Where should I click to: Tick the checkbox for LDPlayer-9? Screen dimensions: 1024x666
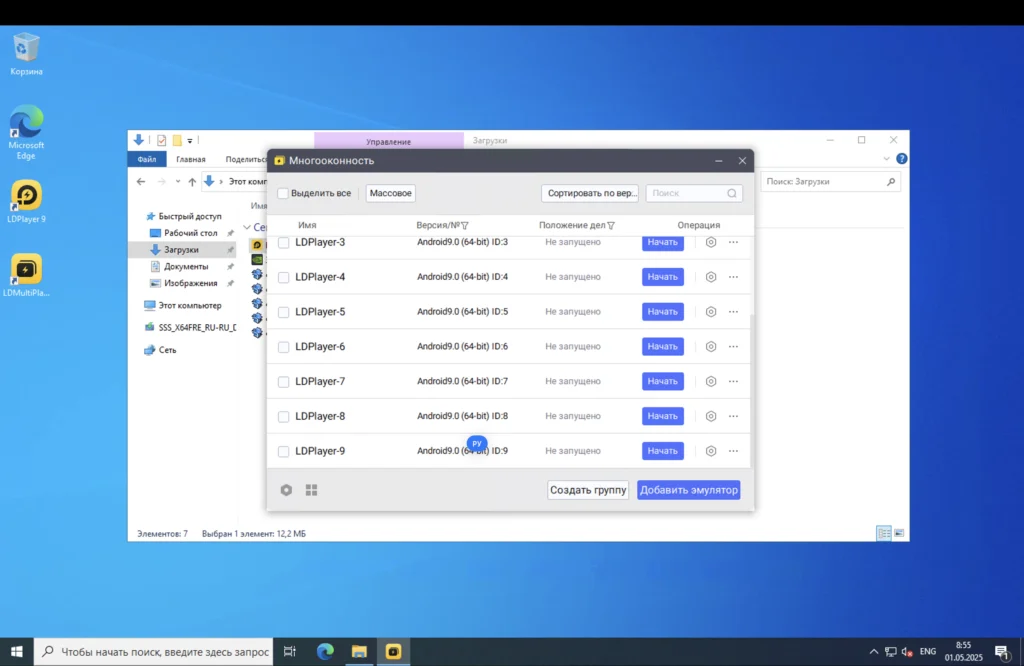tap(283, 452)
